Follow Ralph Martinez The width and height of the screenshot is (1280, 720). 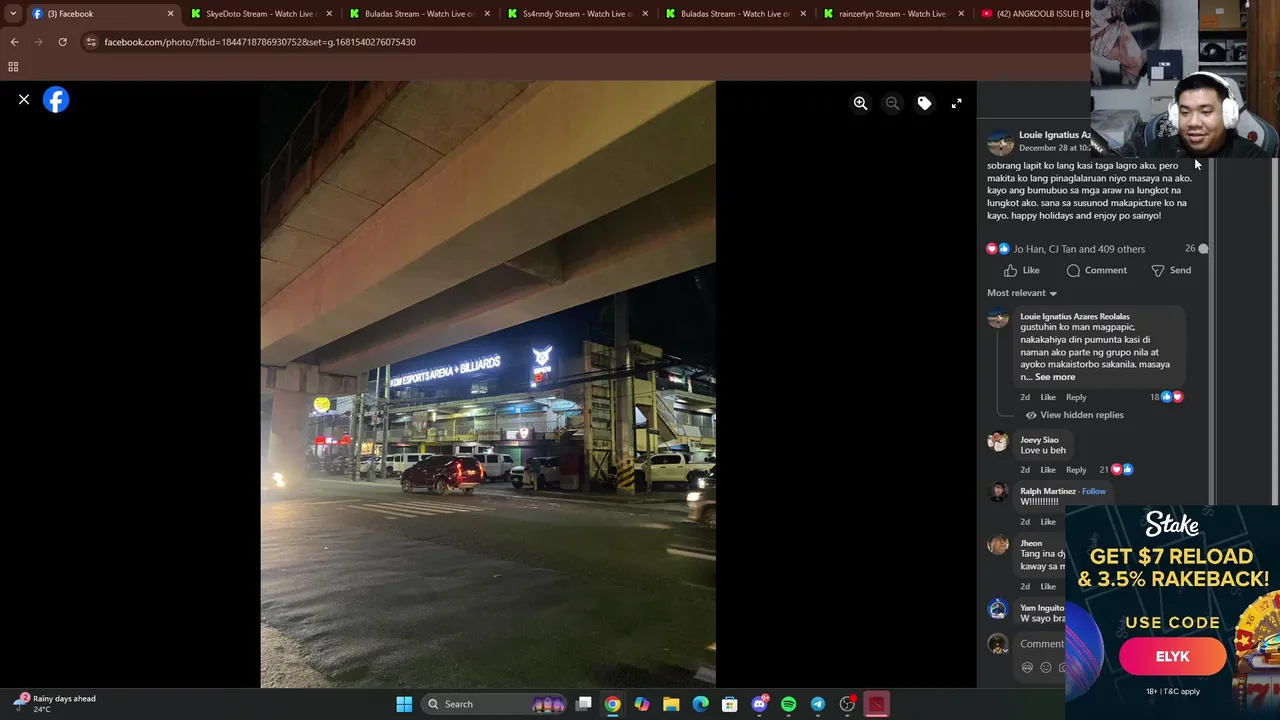[x=1094, y=491]
